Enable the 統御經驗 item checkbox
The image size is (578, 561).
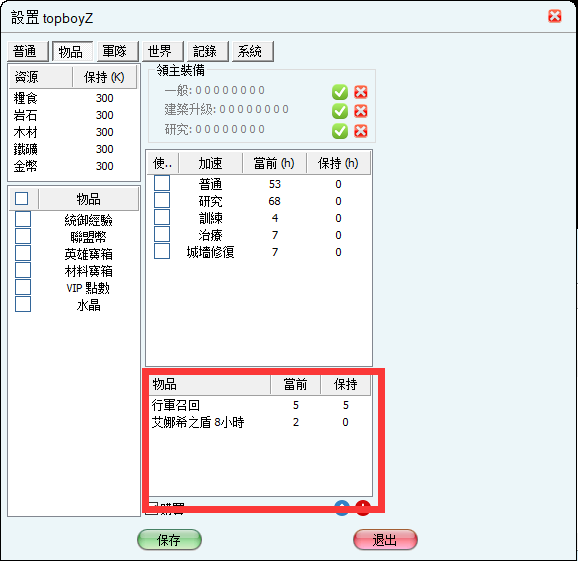[23, 219]
